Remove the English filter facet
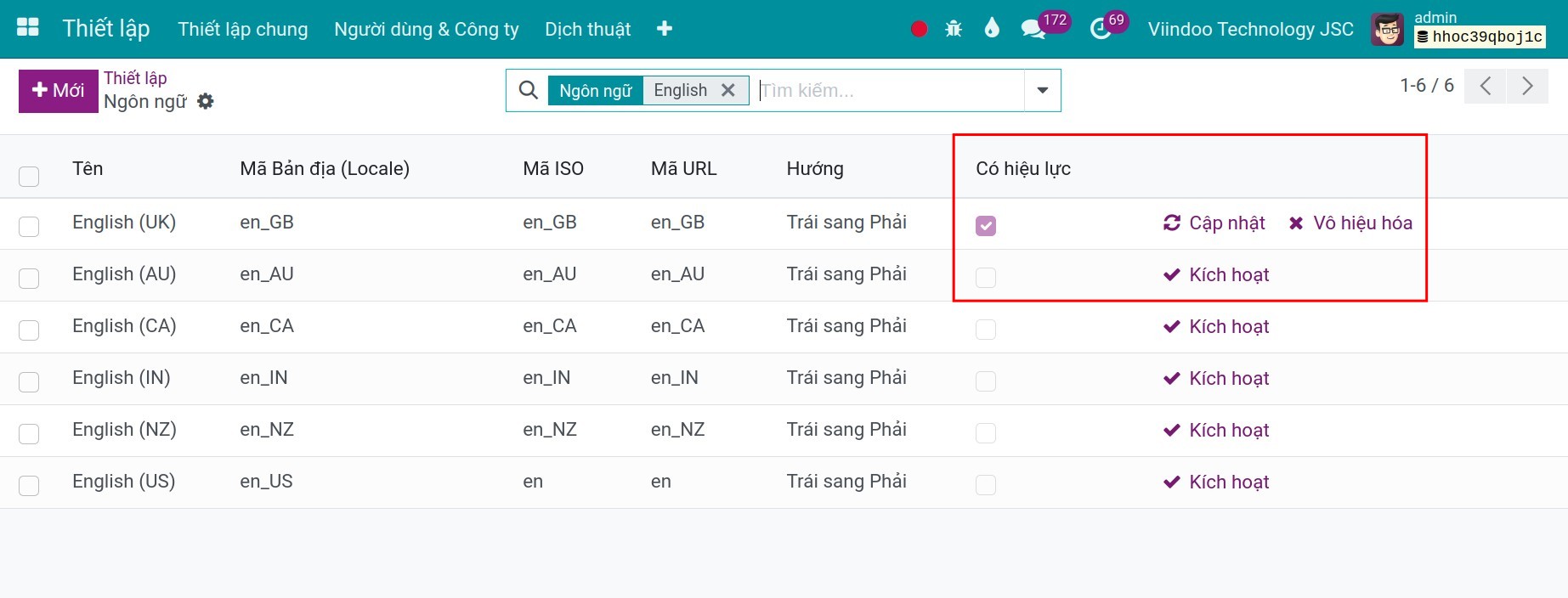1568x598 pixels. pyautogui.click(x=728, y=90)
